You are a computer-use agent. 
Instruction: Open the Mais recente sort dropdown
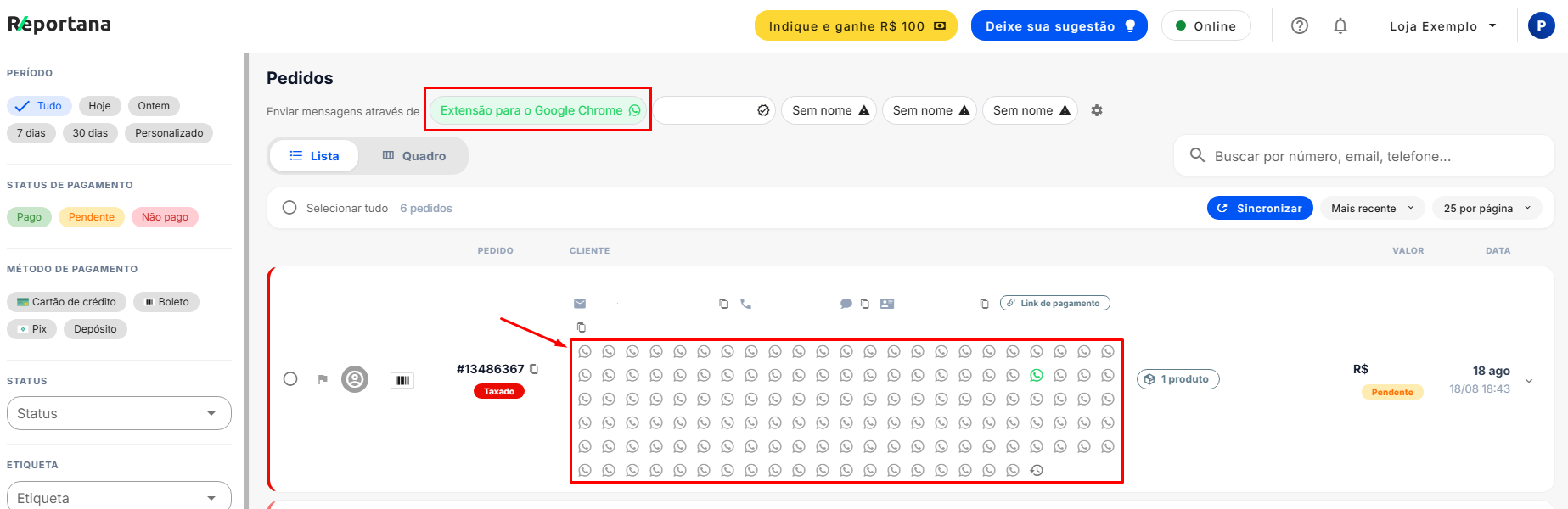(1372, 208)
